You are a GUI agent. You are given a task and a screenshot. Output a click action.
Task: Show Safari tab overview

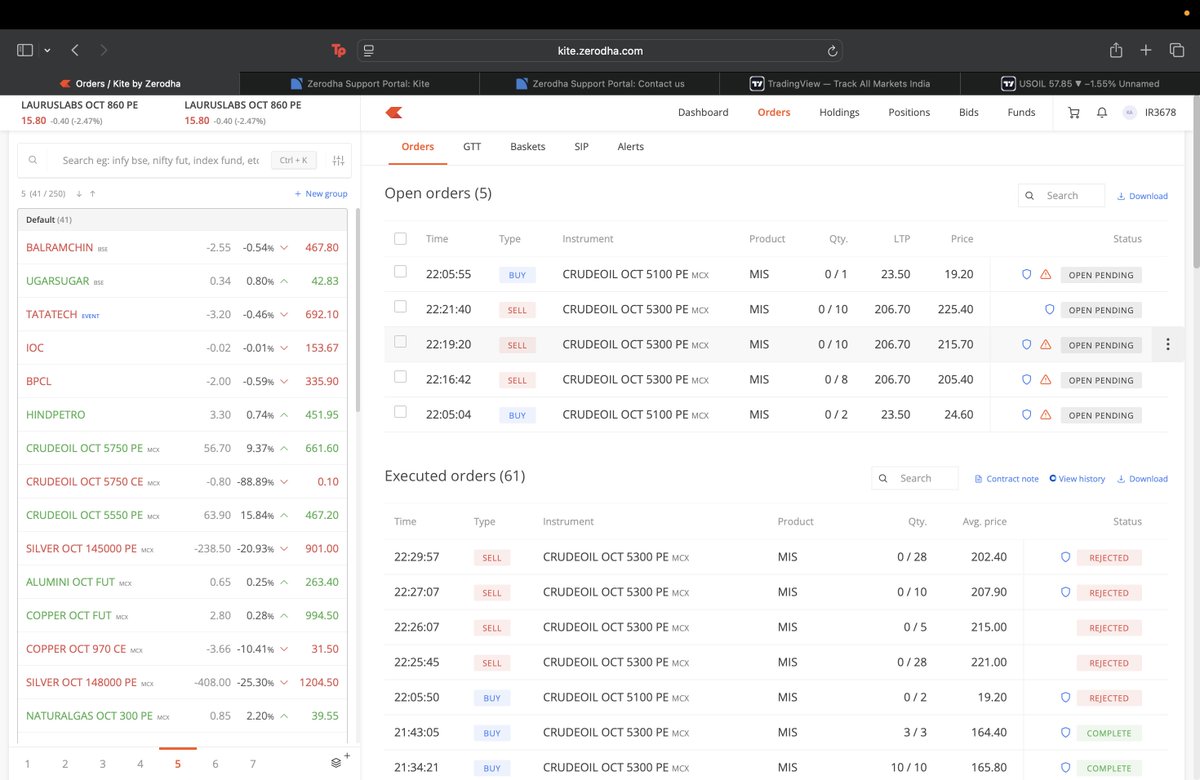[1176, 50]
